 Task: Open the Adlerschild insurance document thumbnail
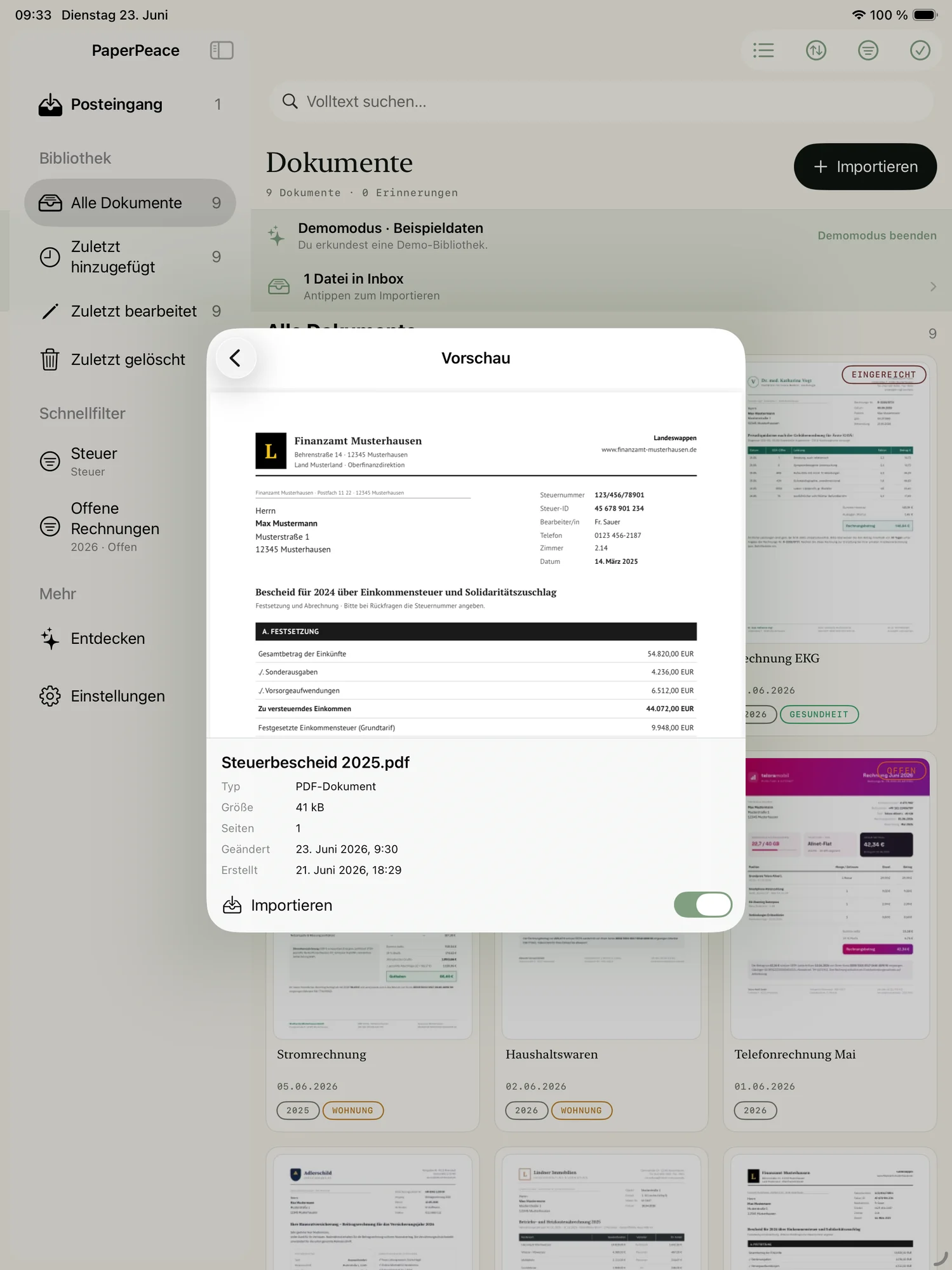[373, 1212]
